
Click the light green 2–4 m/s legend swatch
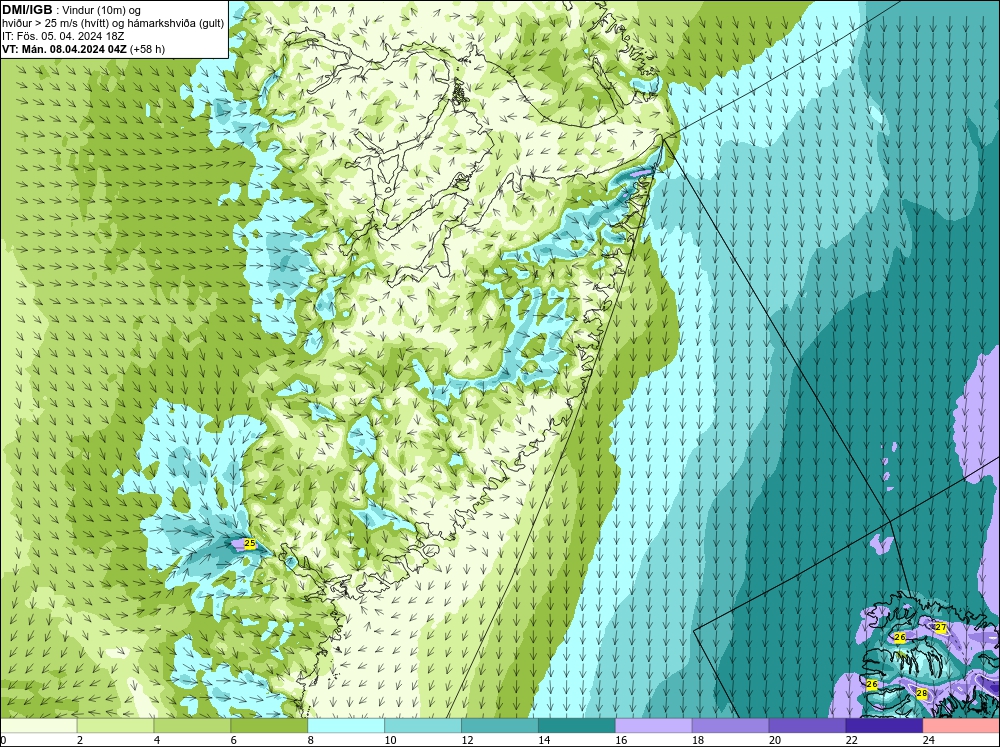[115, 726]
